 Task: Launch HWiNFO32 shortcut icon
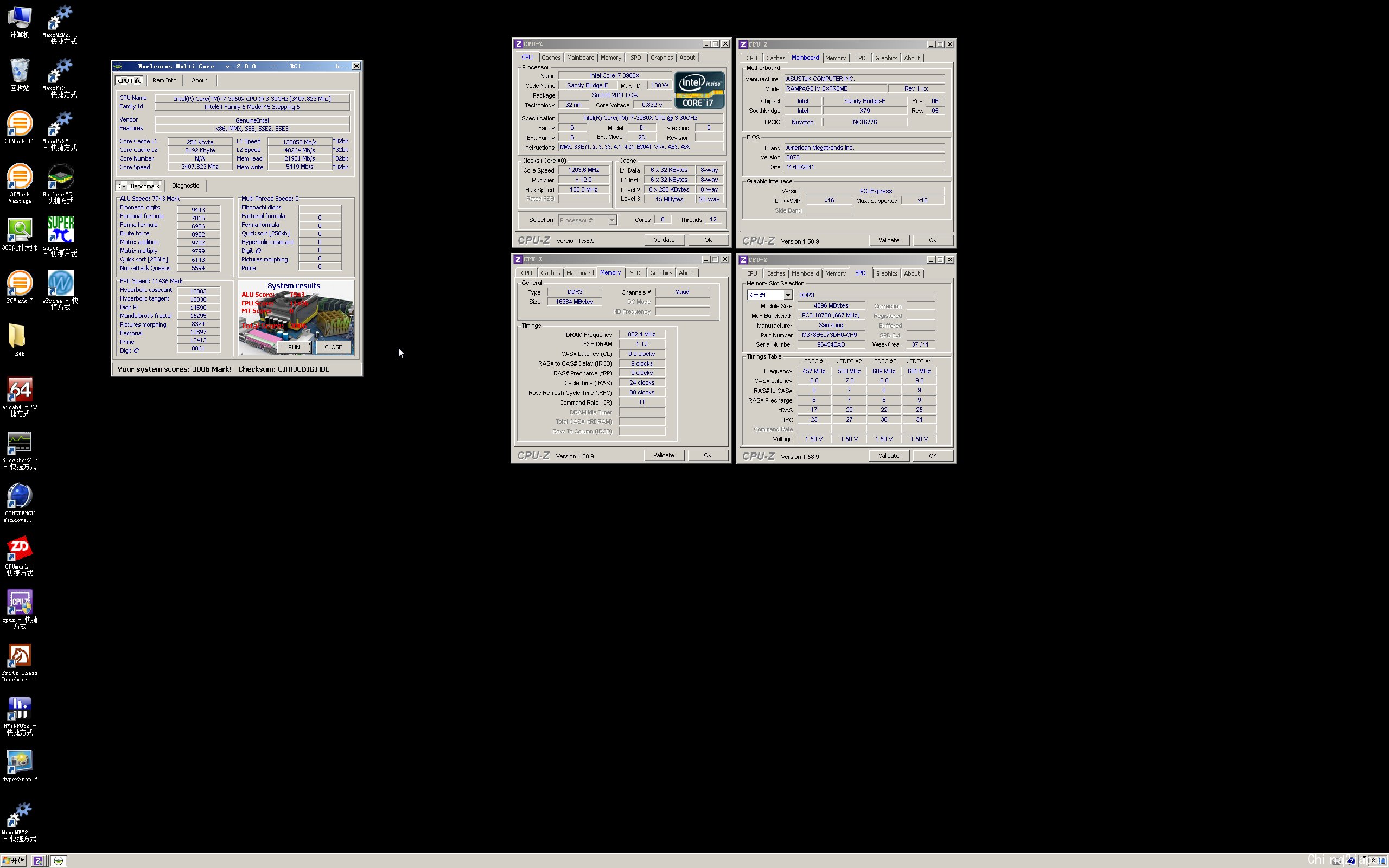(x=20, y=716)
